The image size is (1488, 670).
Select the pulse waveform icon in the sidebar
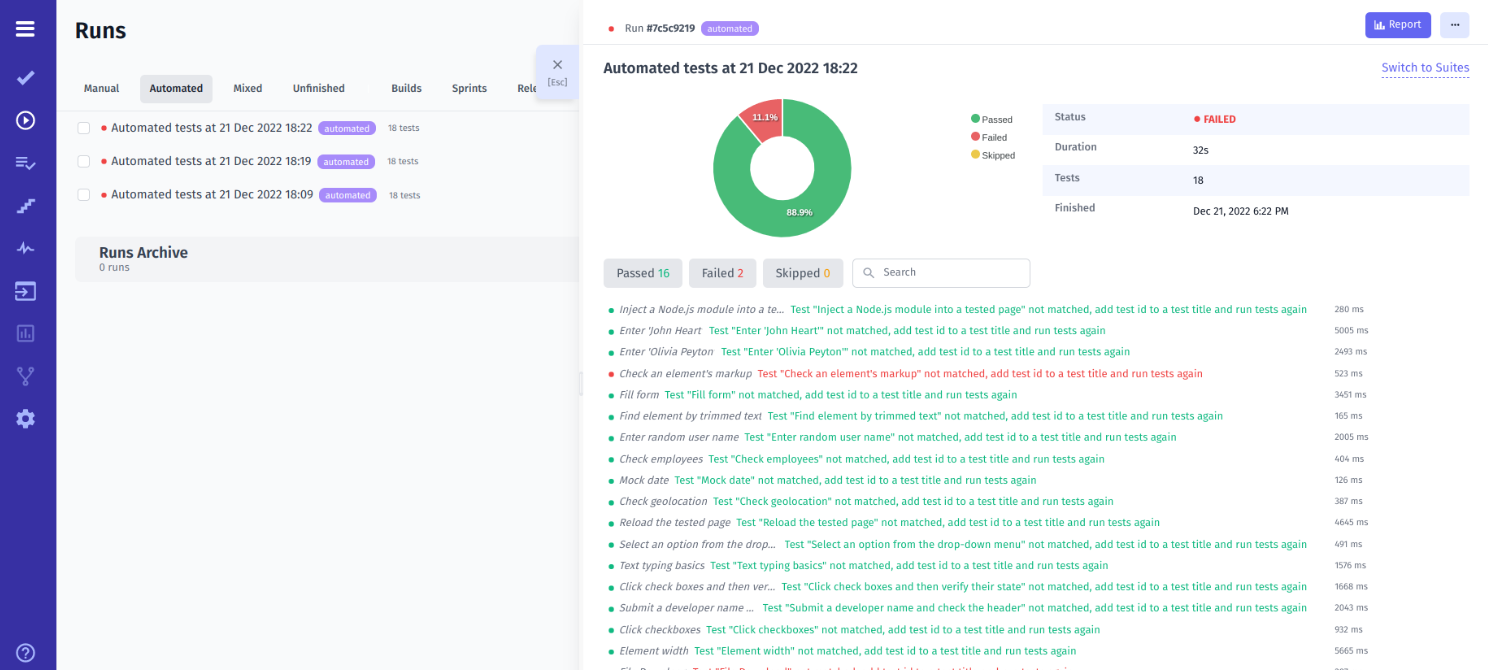click(25, 247)
